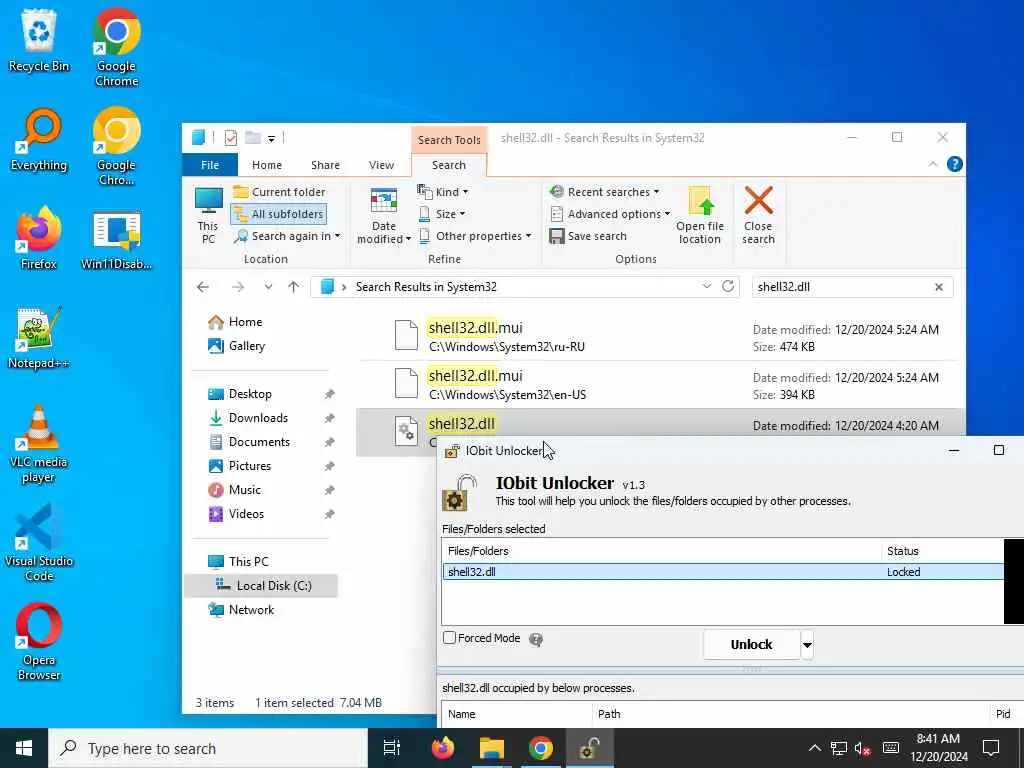The height and width of the screenshot is (768, 1024).
Task: Go back in File Explorer
Action: tap(203, 287)
